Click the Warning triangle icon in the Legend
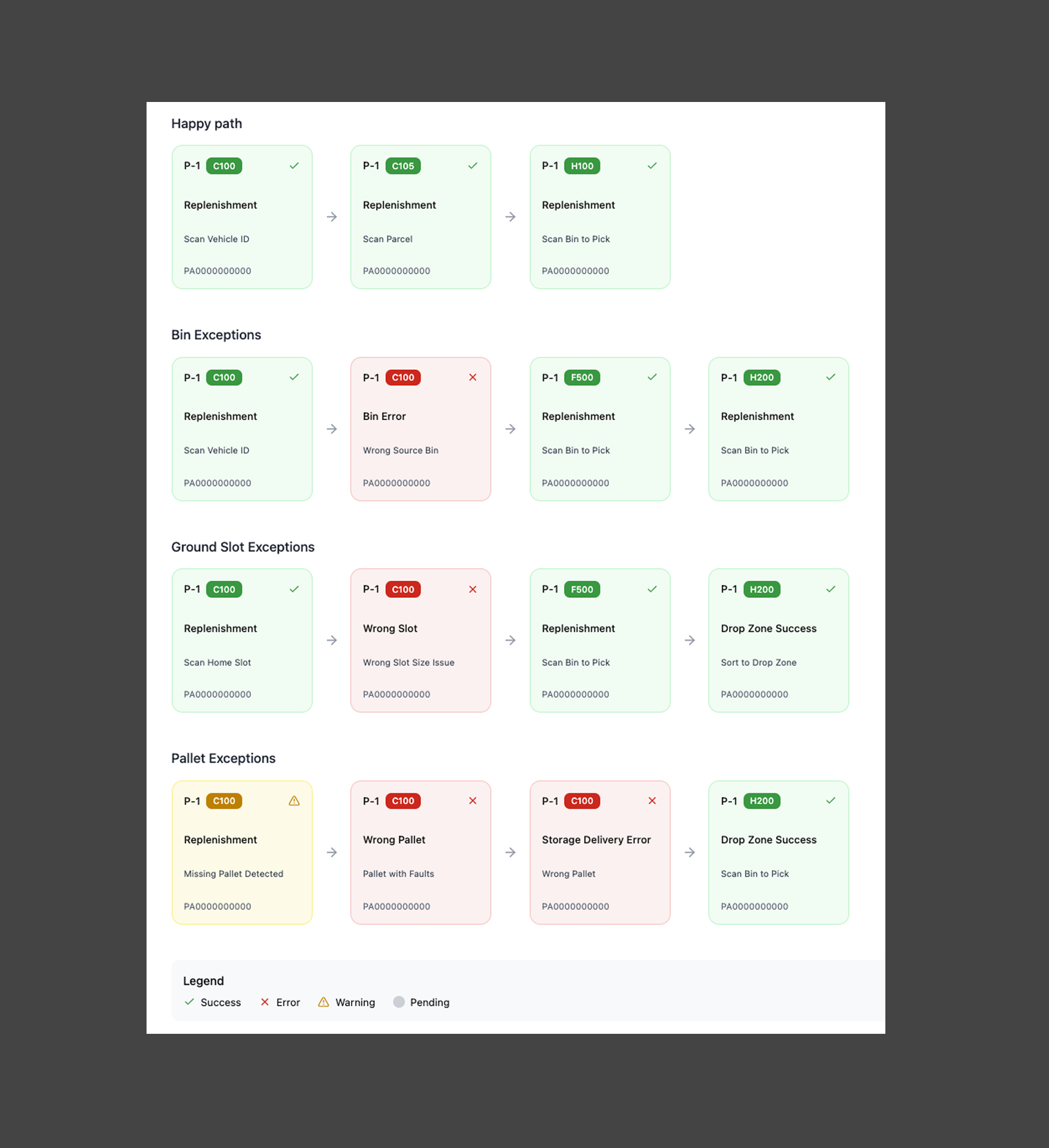 pyautogui.click(x=323, y=1002)
